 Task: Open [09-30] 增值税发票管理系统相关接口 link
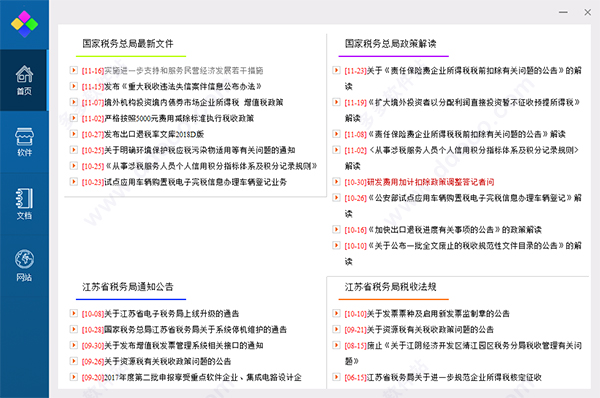pyautogui.click(x=172, y=346)
